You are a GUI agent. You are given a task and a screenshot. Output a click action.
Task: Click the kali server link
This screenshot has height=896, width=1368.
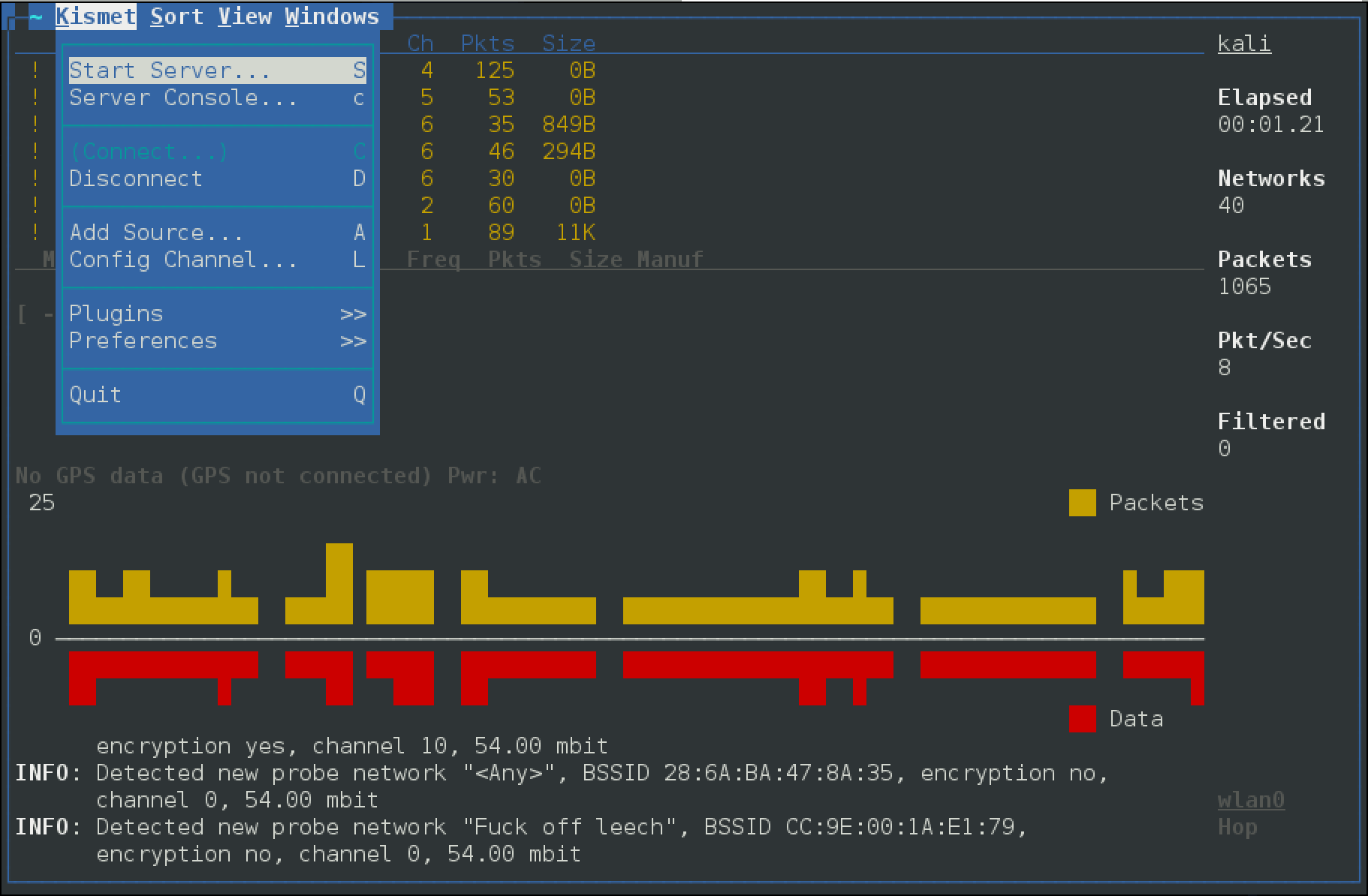(x=1244, y=43)
